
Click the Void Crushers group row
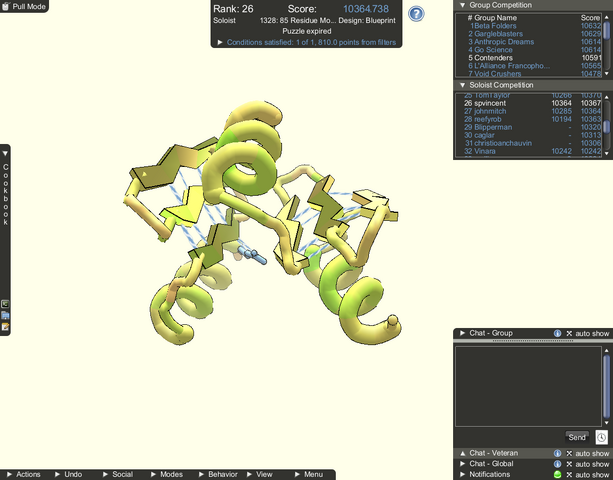coord(534,73)
